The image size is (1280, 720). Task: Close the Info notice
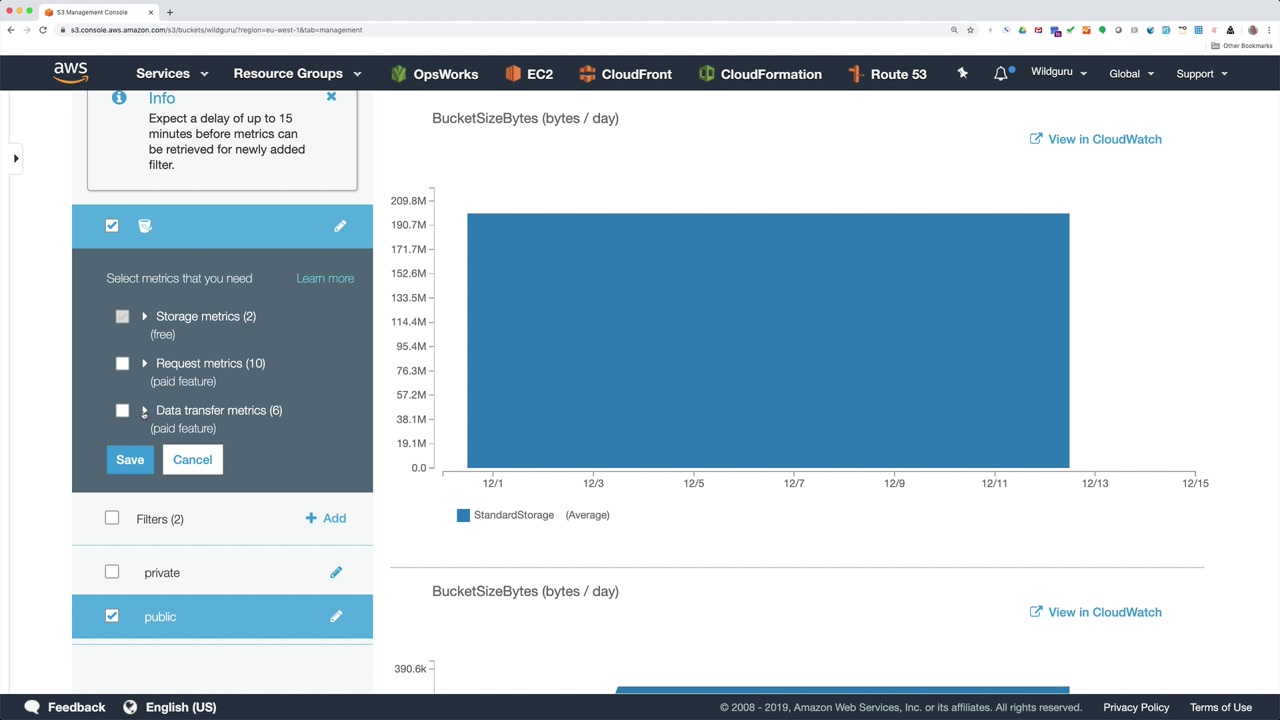pos(331,97)
